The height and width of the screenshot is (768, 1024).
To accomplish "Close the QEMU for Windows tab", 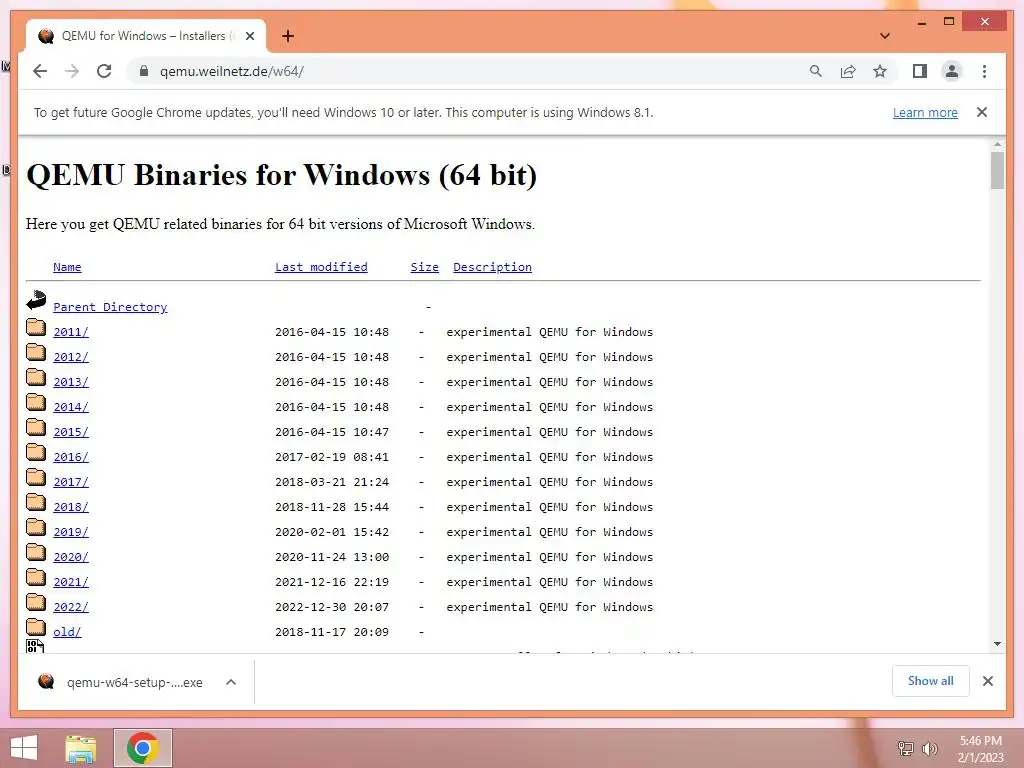I will (249, 36).
